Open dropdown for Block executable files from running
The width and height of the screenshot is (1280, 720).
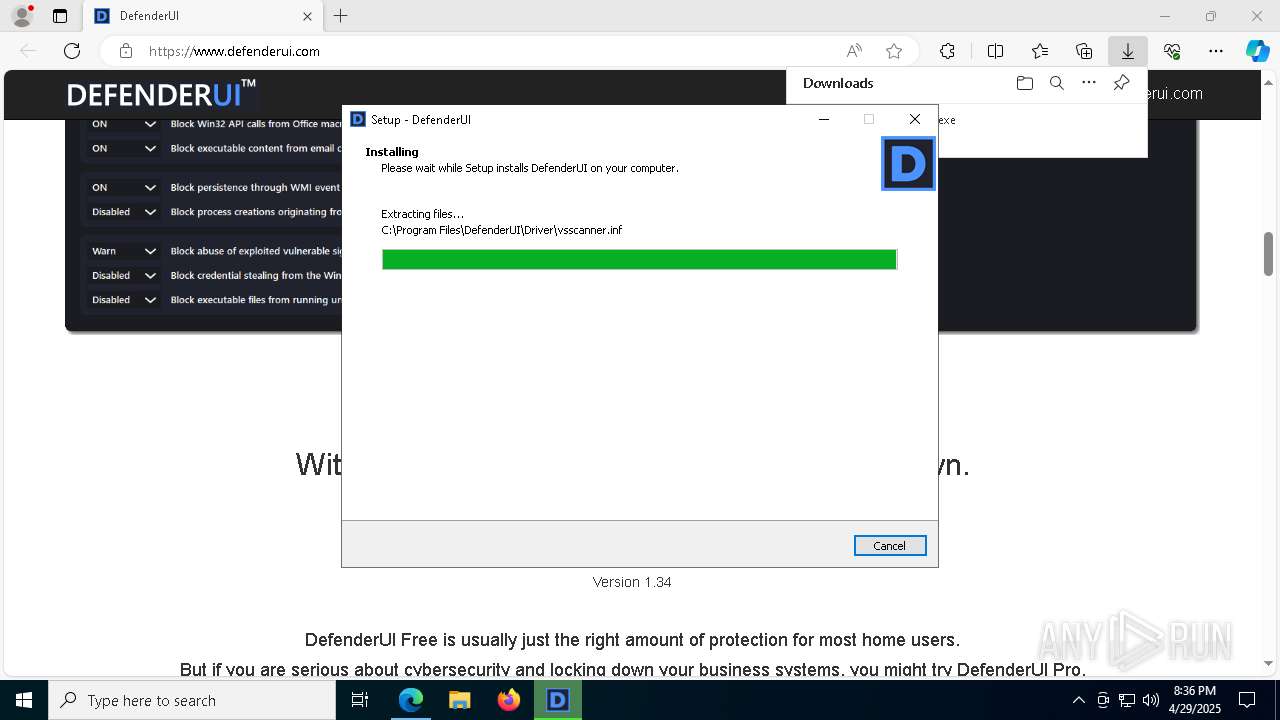coord(124,300)
